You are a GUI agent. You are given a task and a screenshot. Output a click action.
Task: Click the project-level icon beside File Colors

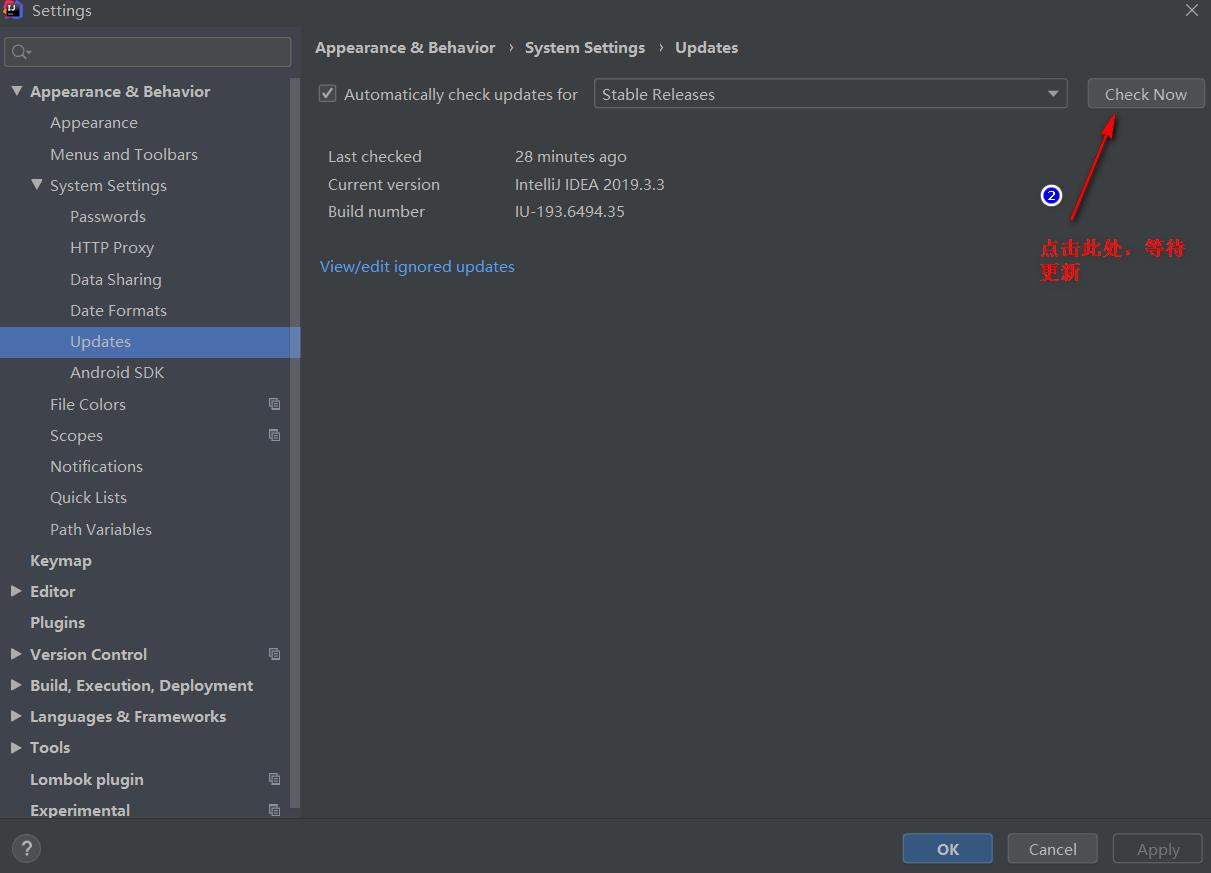coord(274,404)
